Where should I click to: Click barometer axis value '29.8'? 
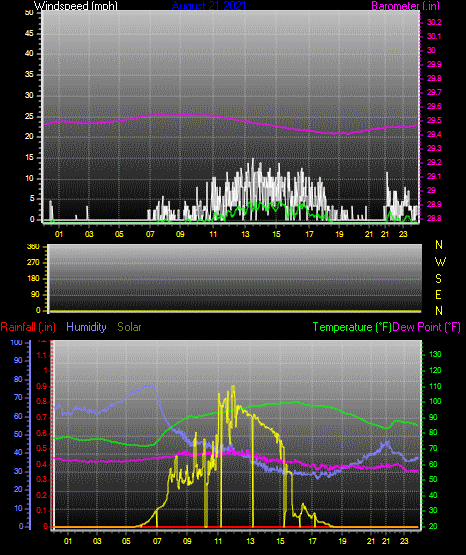(x=434, y=78)
